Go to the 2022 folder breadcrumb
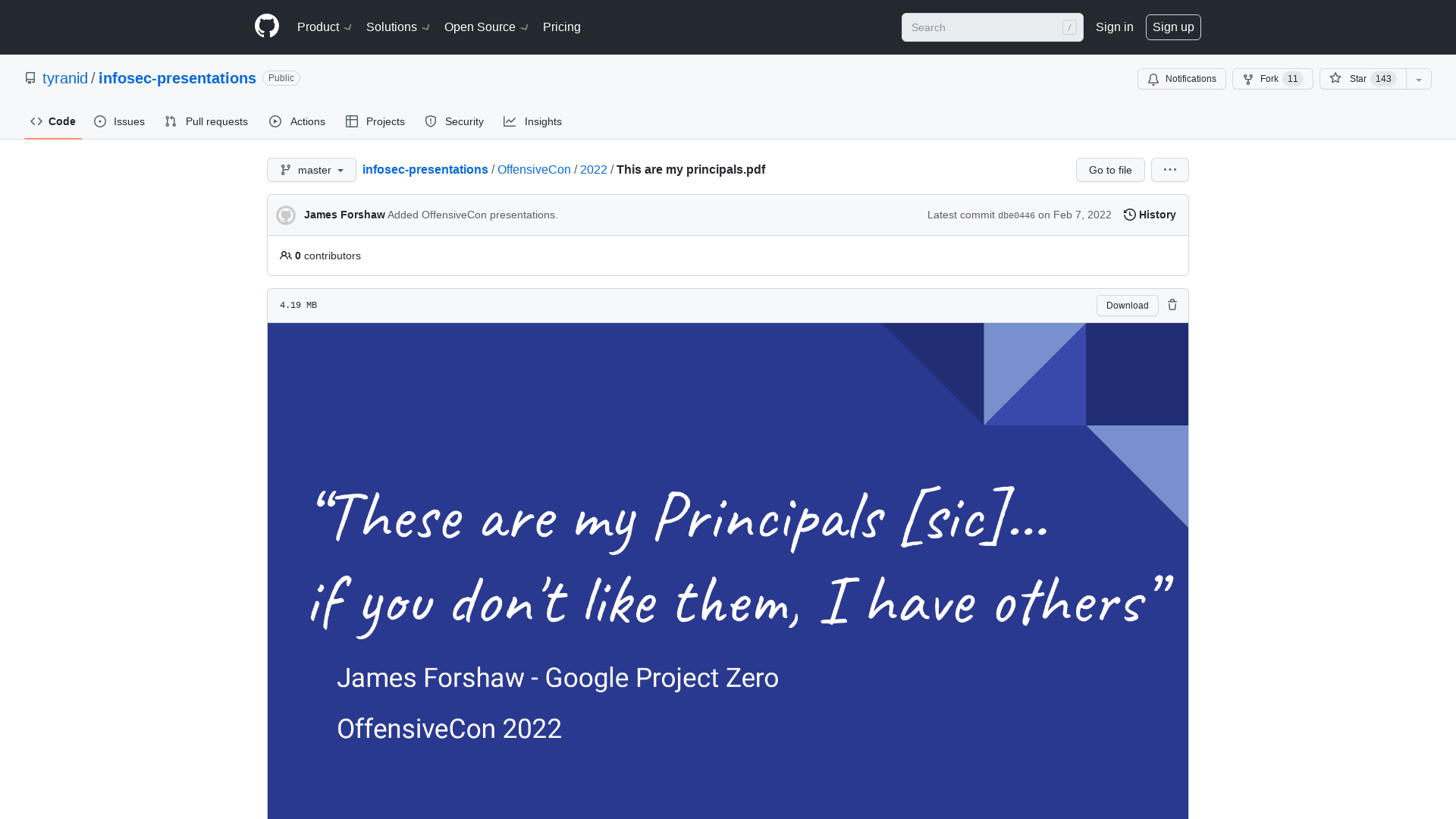Image resolution: width=1456 pixels, height=819 pixels. pyautogui.click(x=594, y=169)
